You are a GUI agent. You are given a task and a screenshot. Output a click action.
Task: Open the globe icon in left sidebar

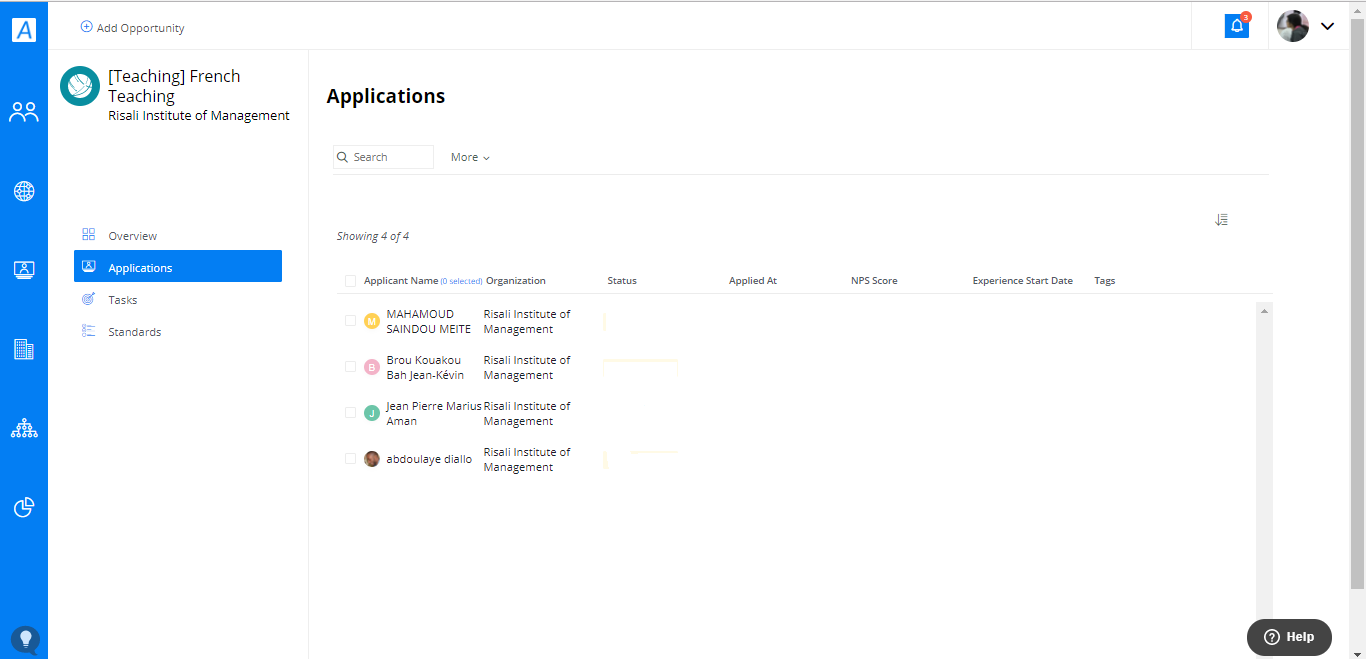(x=24, y=191)
